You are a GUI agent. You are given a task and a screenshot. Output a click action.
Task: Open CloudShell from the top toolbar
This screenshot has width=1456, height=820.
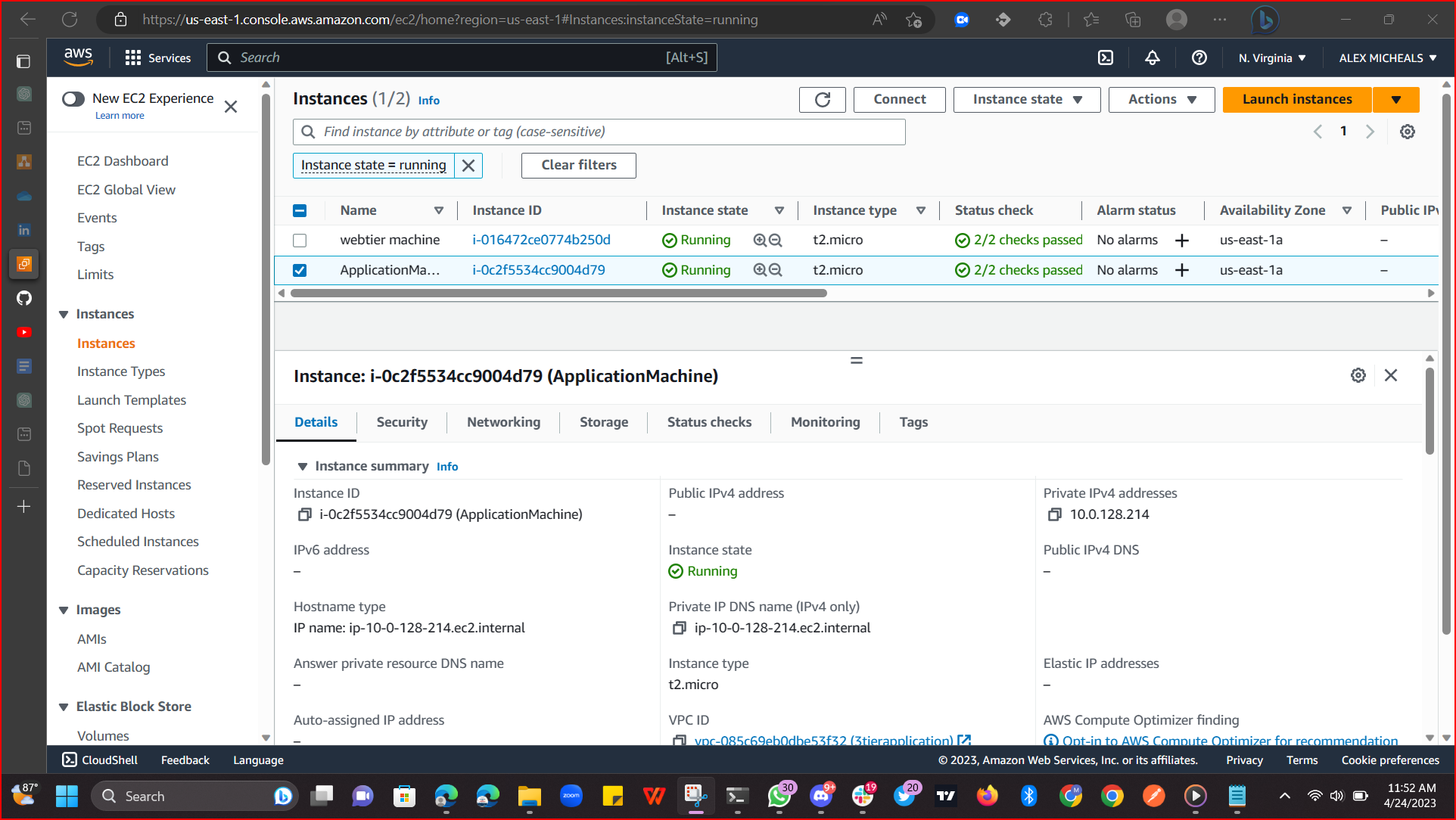tap(1106, 57)
